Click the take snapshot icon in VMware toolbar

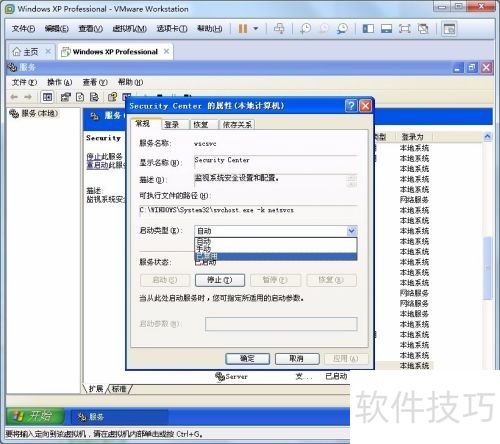point(305,29)
